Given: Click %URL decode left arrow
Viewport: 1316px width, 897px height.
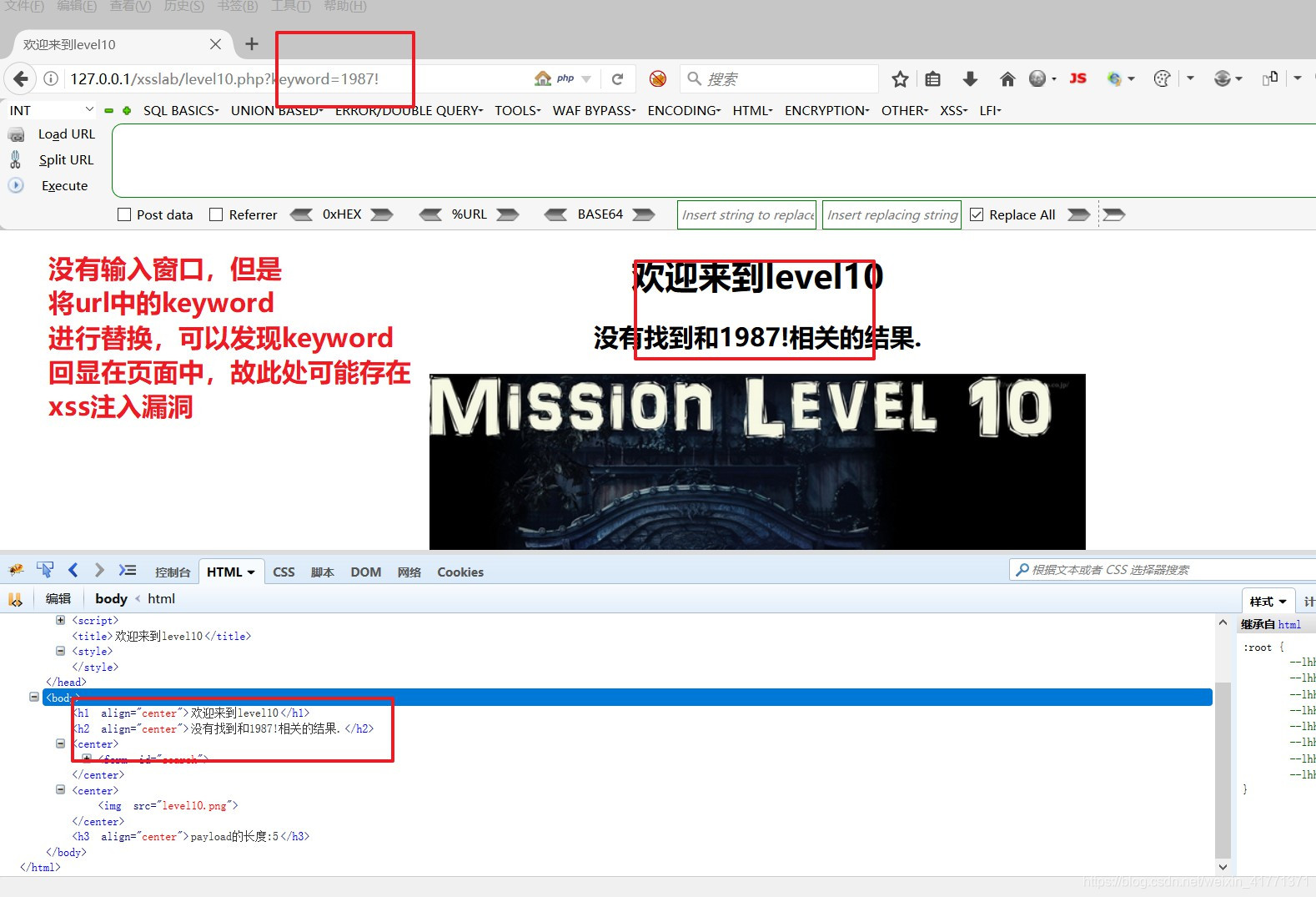Looking at the screenshot, I should click(x=431, y=214).
